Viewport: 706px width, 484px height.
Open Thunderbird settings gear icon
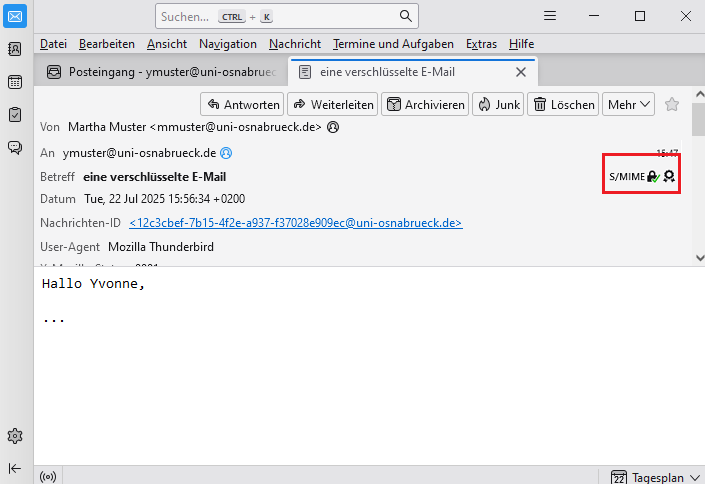coord(15,436)
